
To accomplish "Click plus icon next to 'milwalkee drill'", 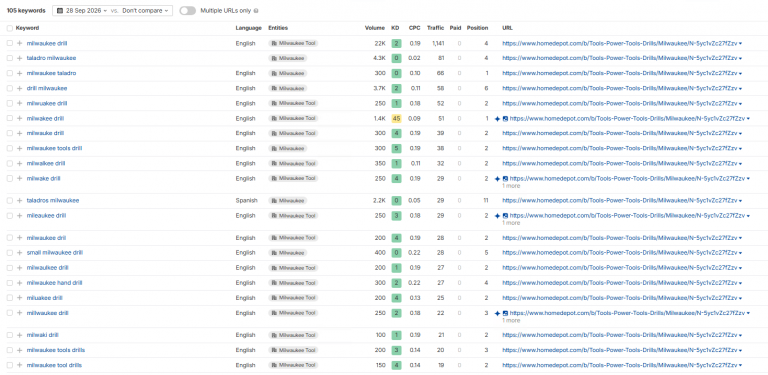I will [20, 164].
